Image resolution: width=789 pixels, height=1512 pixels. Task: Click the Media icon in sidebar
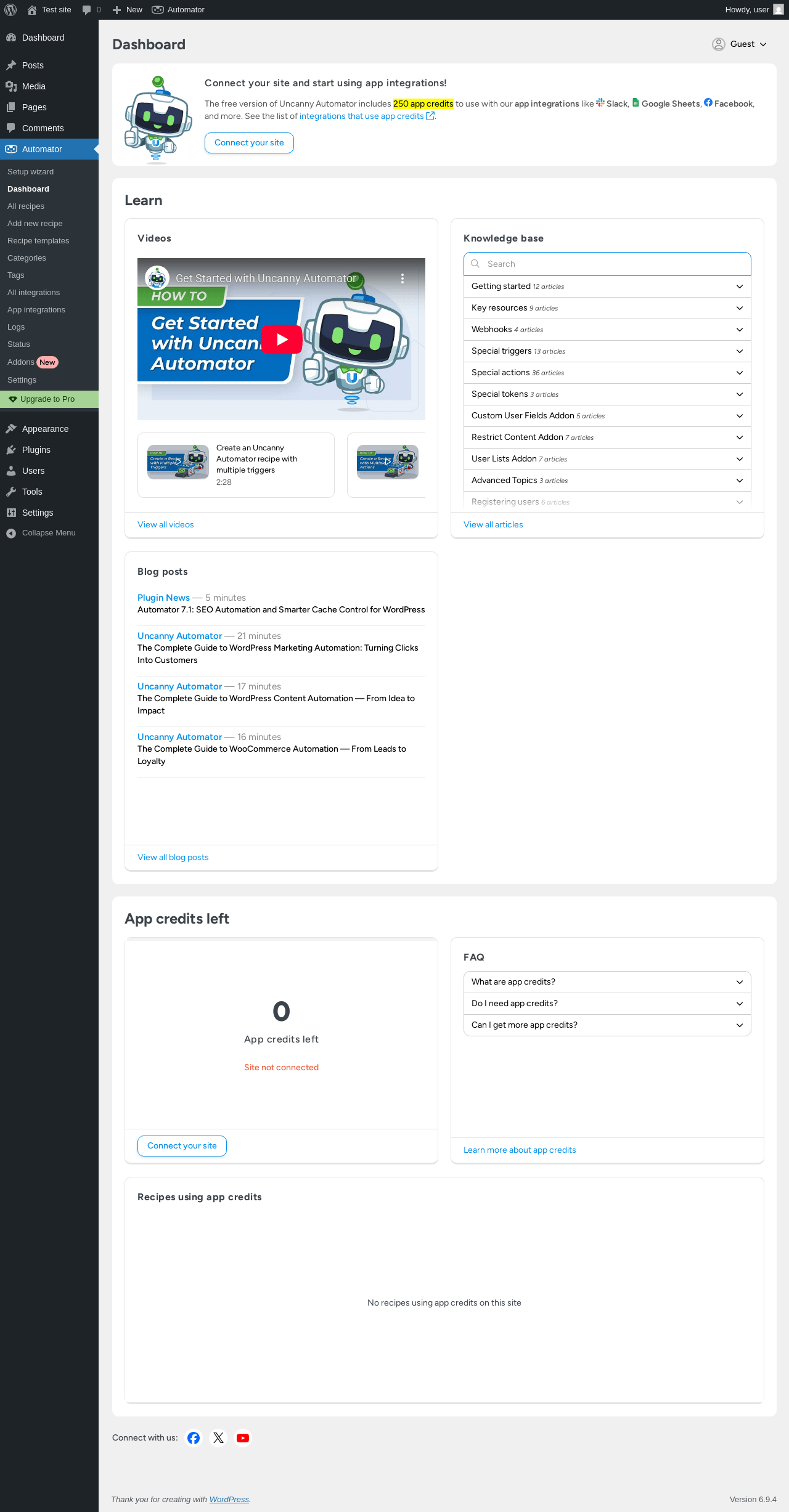(11, 86)
